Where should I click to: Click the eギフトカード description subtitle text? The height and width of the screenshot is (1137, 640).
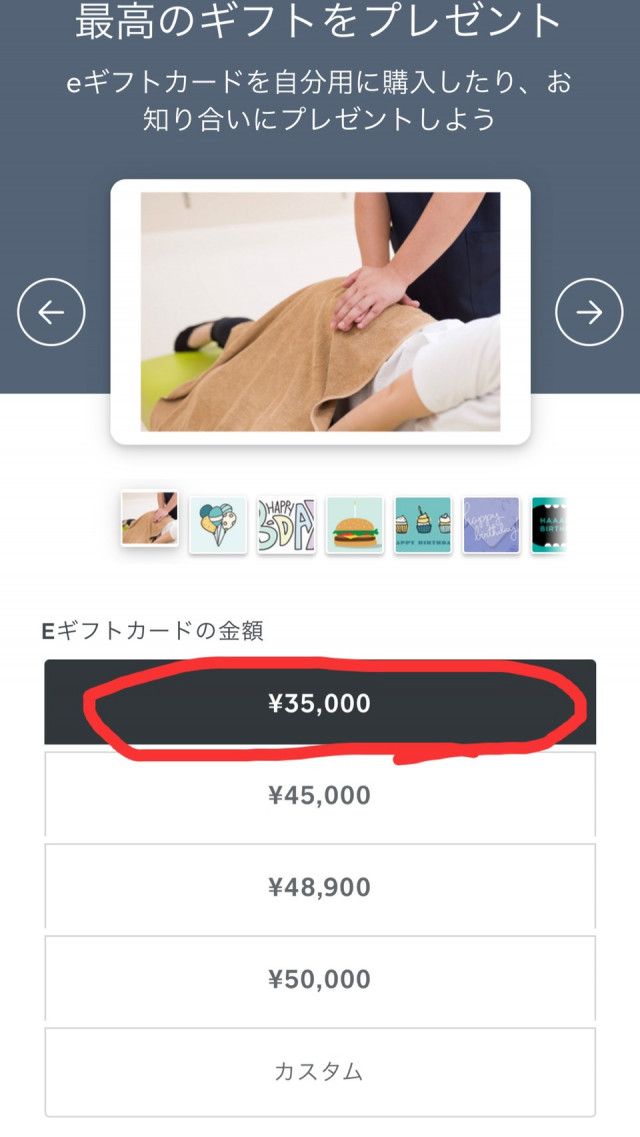click(320, 100)
